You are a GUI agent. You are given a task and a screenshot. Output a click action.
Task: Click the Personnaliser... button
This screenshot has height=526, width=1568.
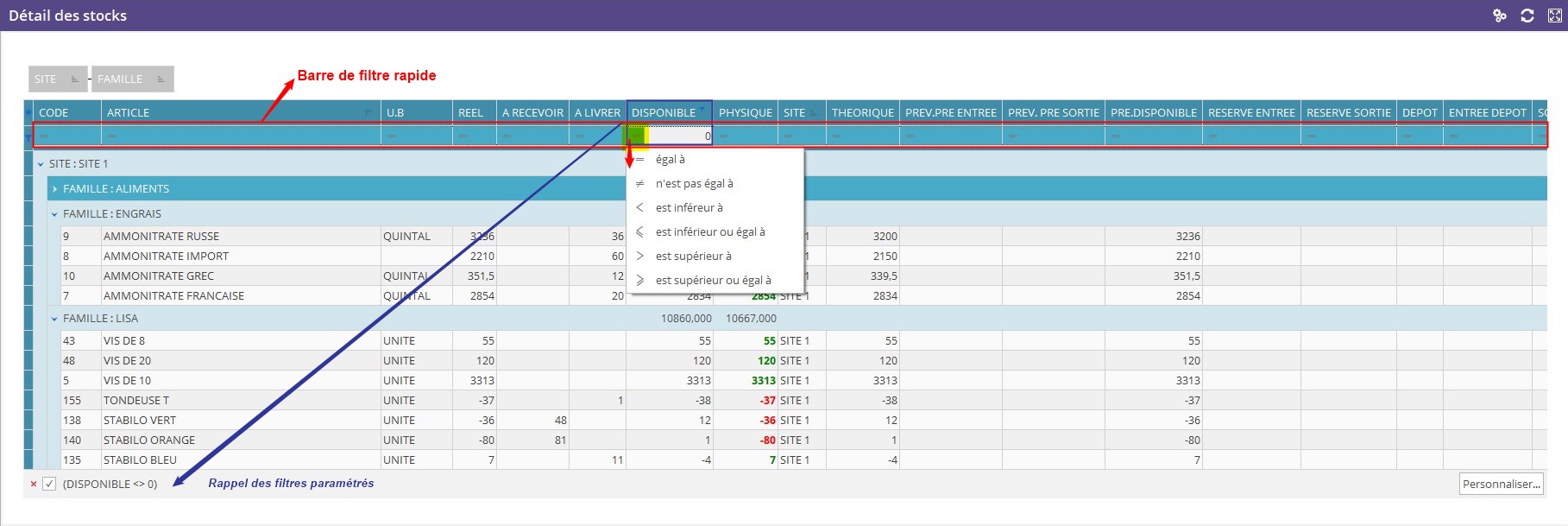click(x=1501, y=484)
